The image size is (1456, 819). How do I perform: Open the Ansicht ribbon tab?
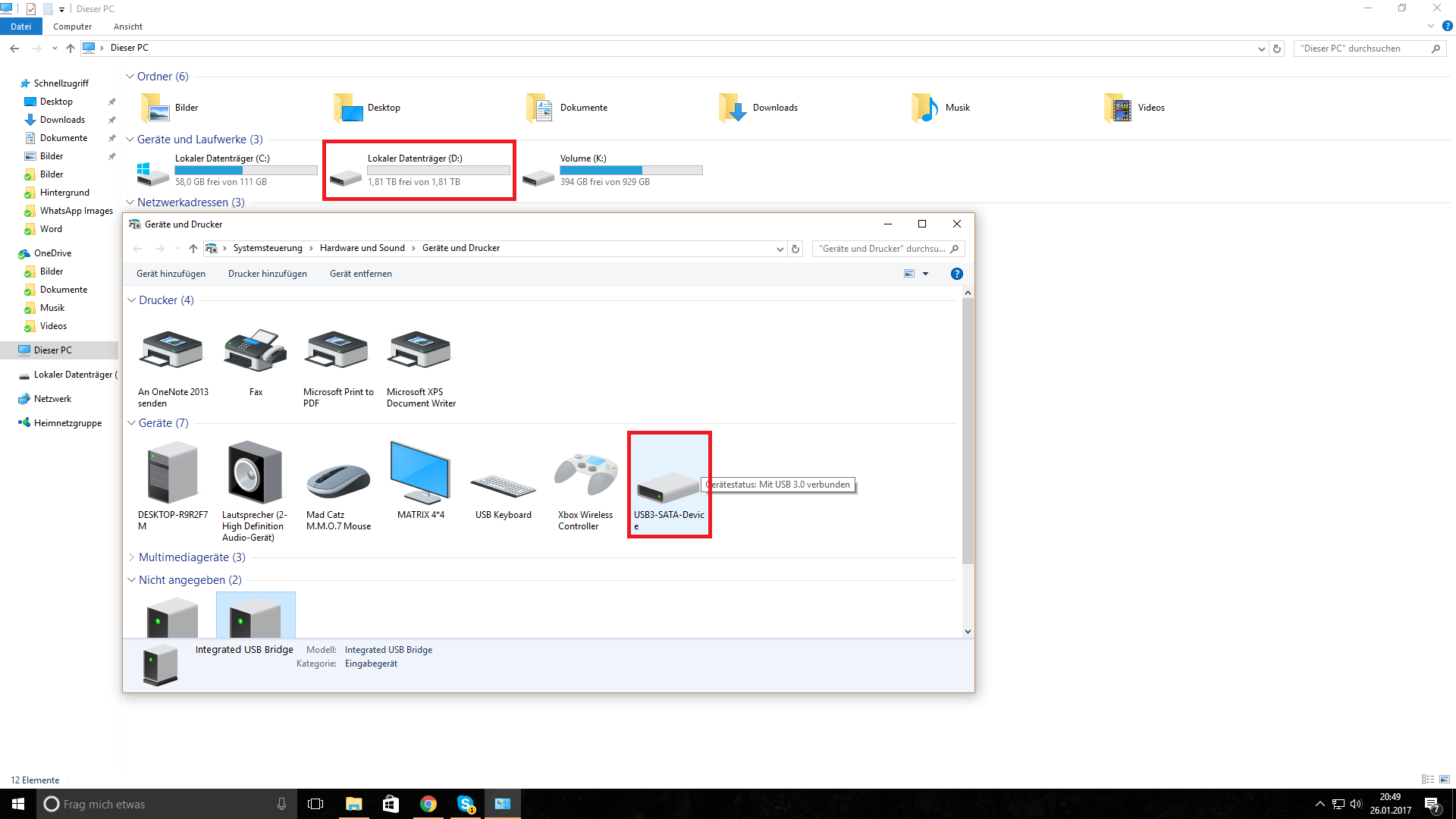point(127,27)
